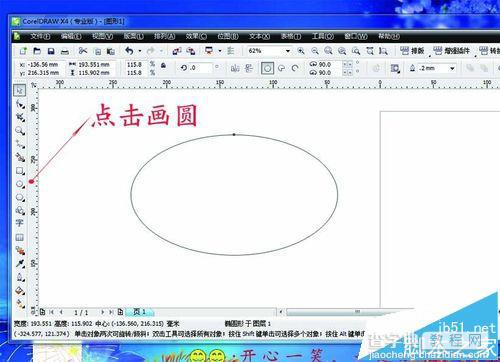Click the 增强插件 toolbar button
Screen dimensions: 500x362
(x=451, y=51)
